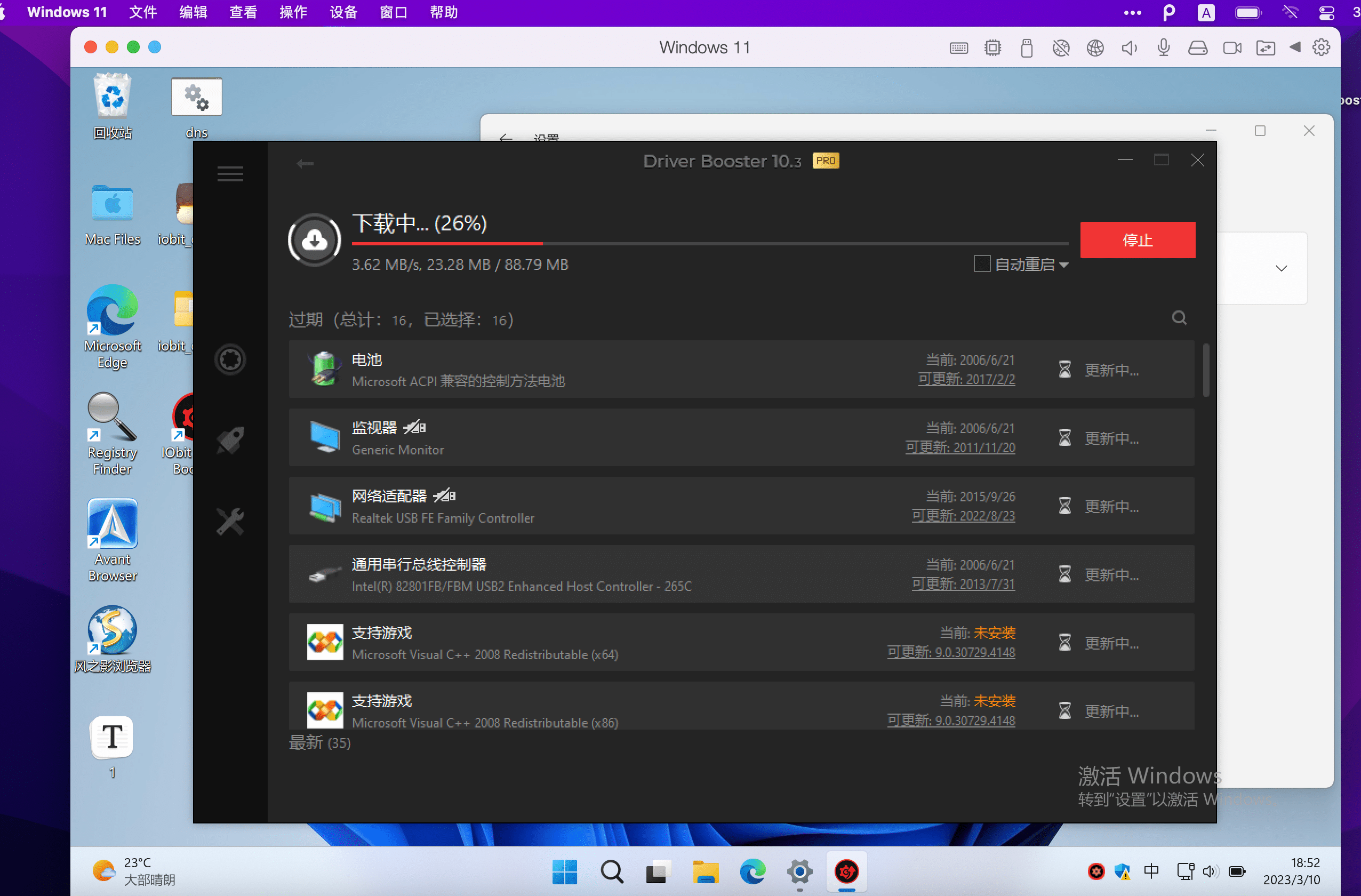Image resolution: width=1361 pixels, height=896 pixels.
Task: Launch 风之影浏览器 desktop shortcut
Action: (x=112, y=639)
